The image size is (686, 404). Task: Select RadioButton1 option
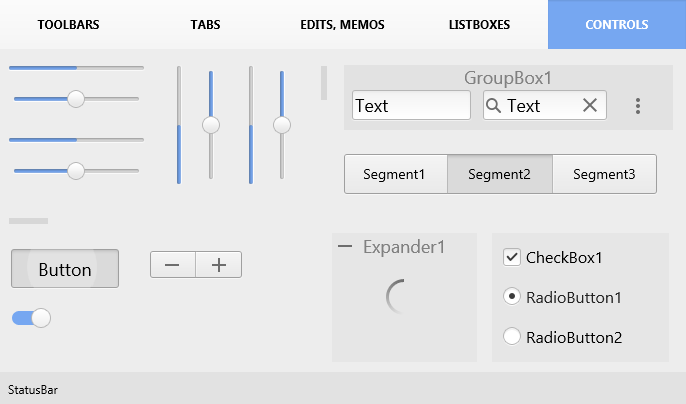pos(511,297)
